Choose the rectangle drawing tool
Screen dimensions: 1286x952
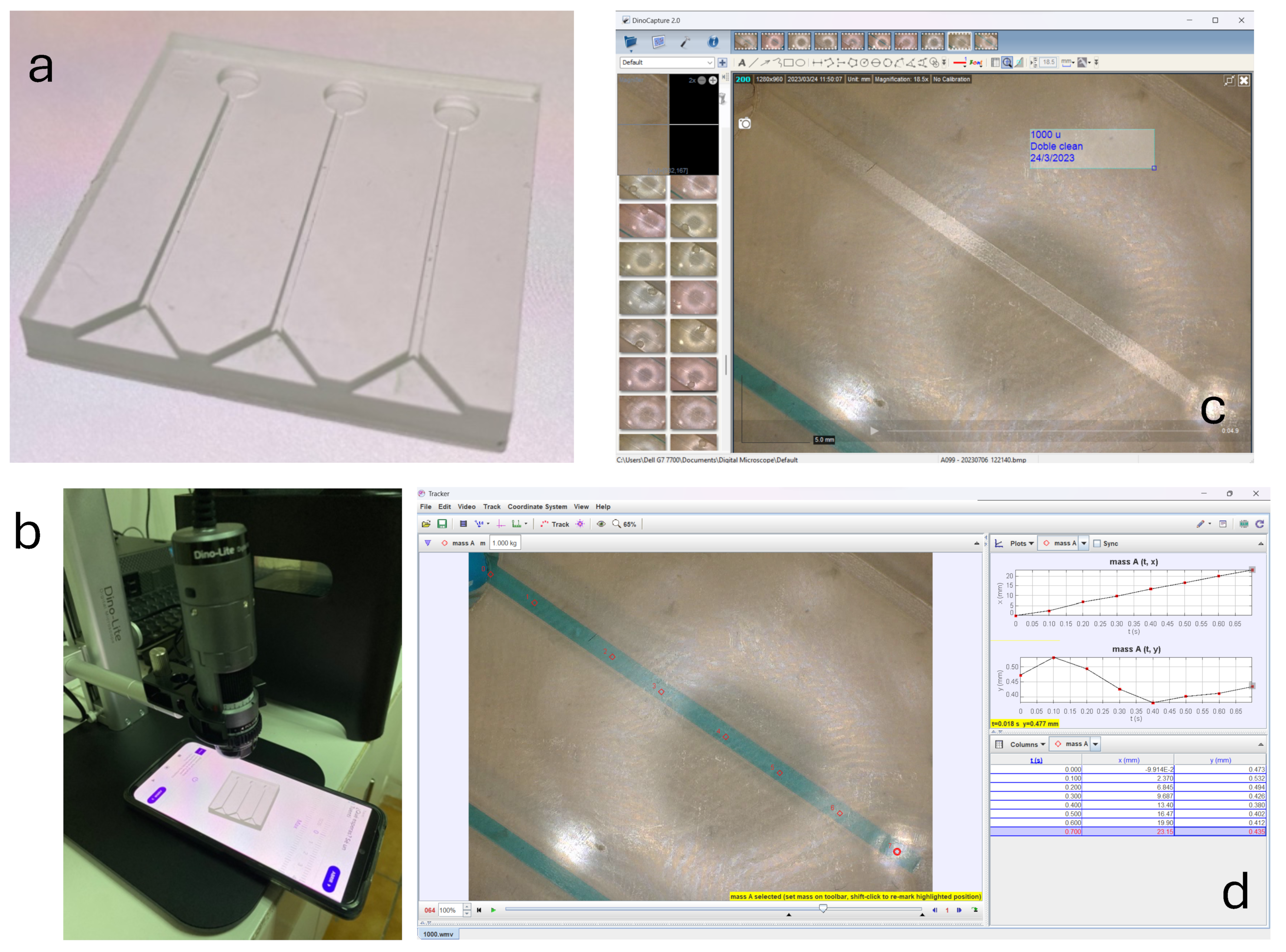[x=788, y=63]
